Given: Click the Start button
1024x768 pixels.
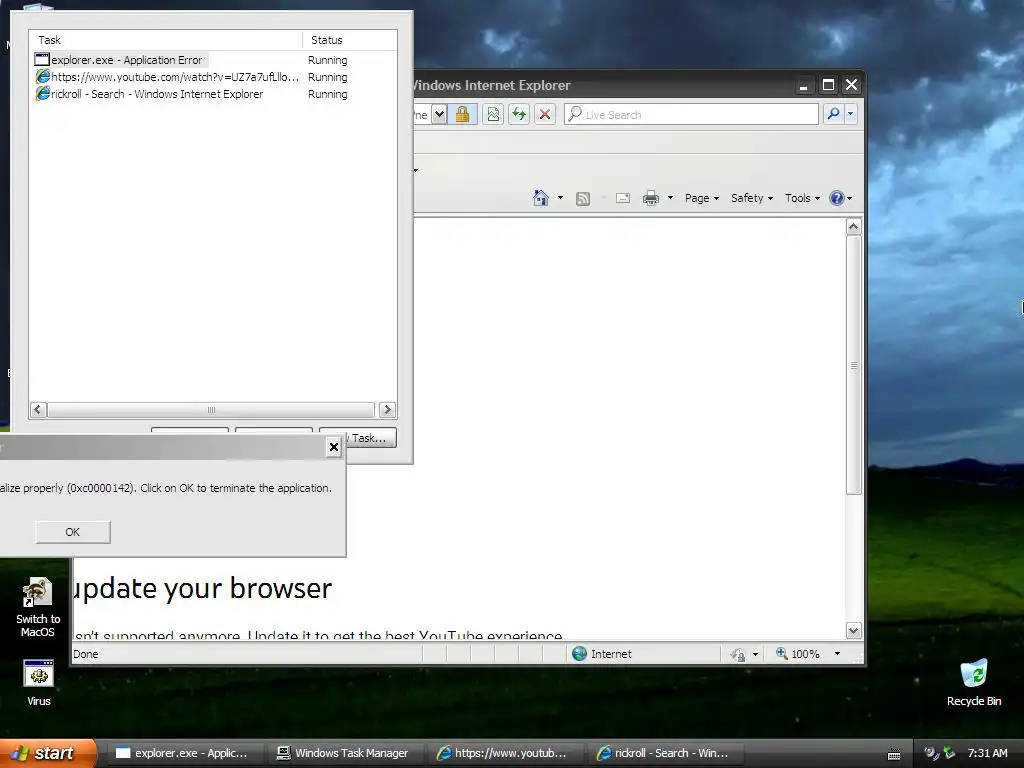Looking at the screenshot, I should point(48,753).
